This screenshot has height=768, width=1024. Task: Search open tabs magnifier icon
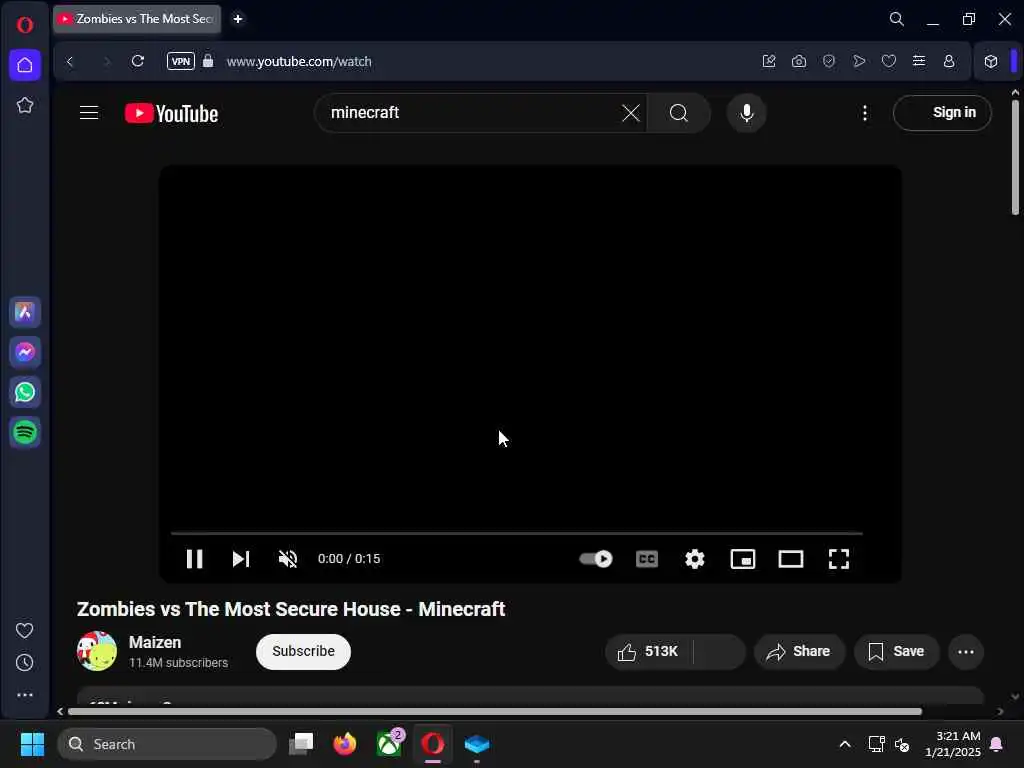[897, 19]
